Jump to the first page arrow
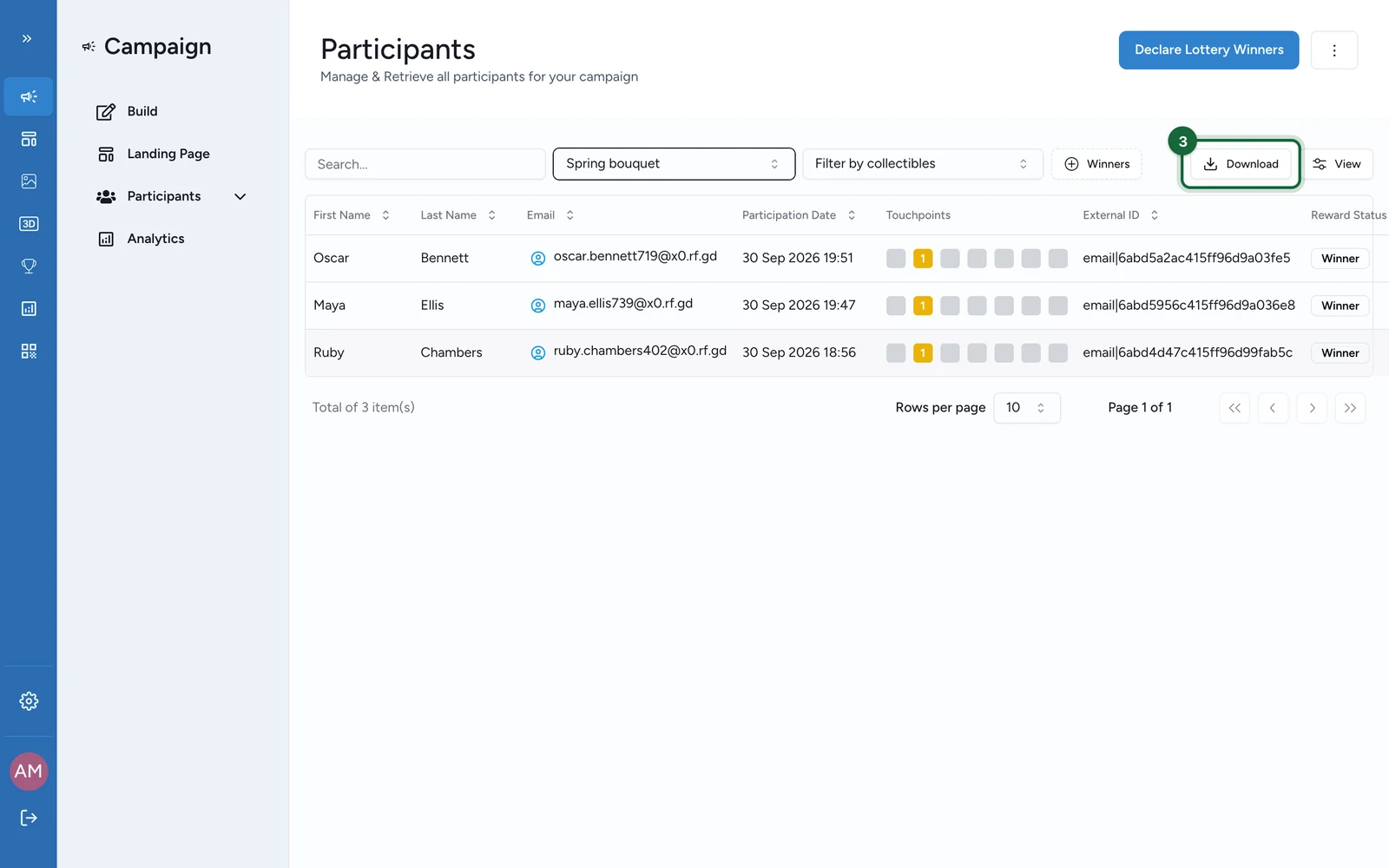The image size is (1389, 868). pyautogui.click(x=1234, y=408)
